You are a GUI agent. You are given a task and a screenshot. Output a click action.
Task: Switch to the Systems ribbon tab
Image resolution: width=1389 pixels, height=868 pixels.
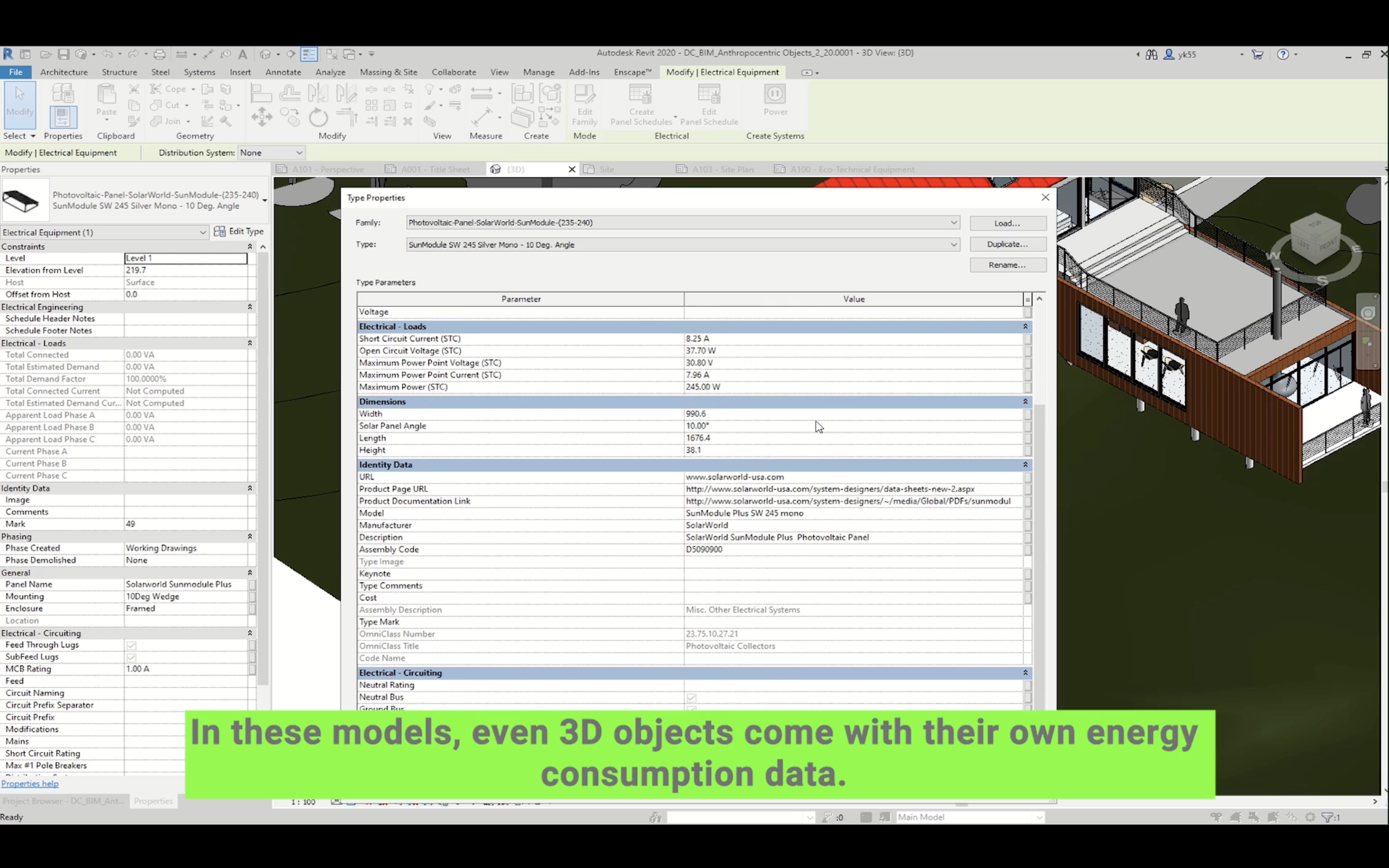pyautogui.click(x=199, y=72)
